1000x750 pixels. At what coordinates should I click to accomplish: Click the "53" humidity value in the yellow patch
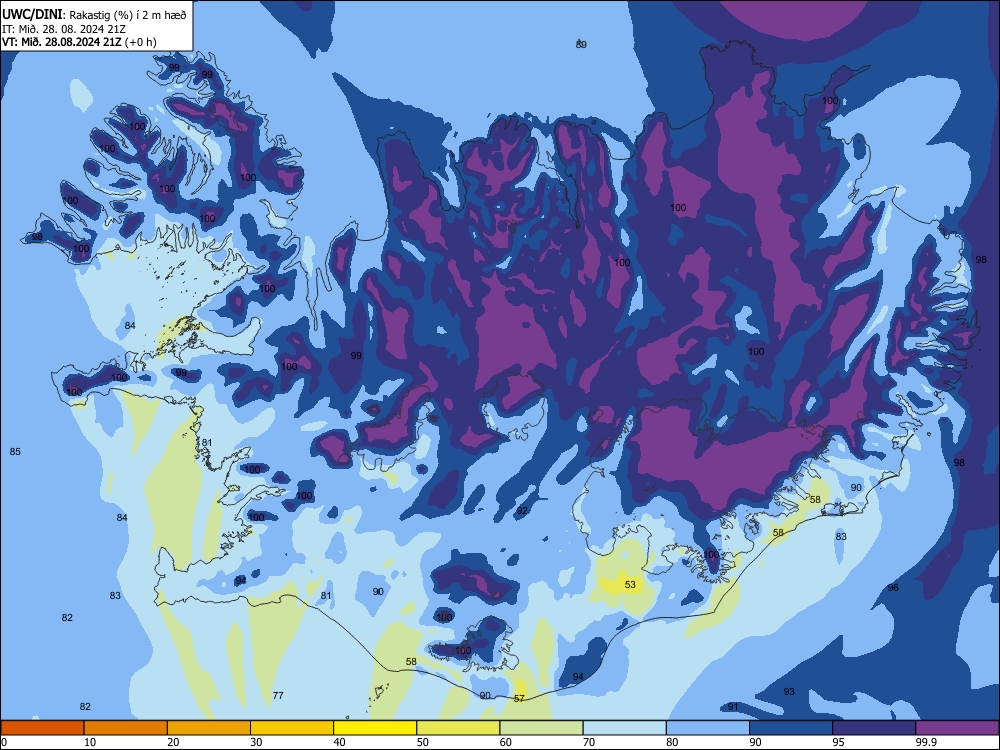(x=630, y=584)
